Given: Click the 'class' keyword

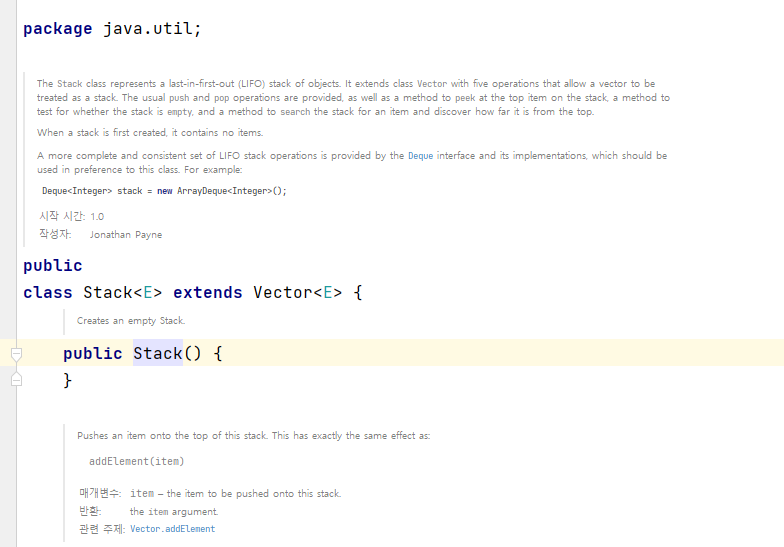Looking at the screenshot, I should (x=48, y=292).
